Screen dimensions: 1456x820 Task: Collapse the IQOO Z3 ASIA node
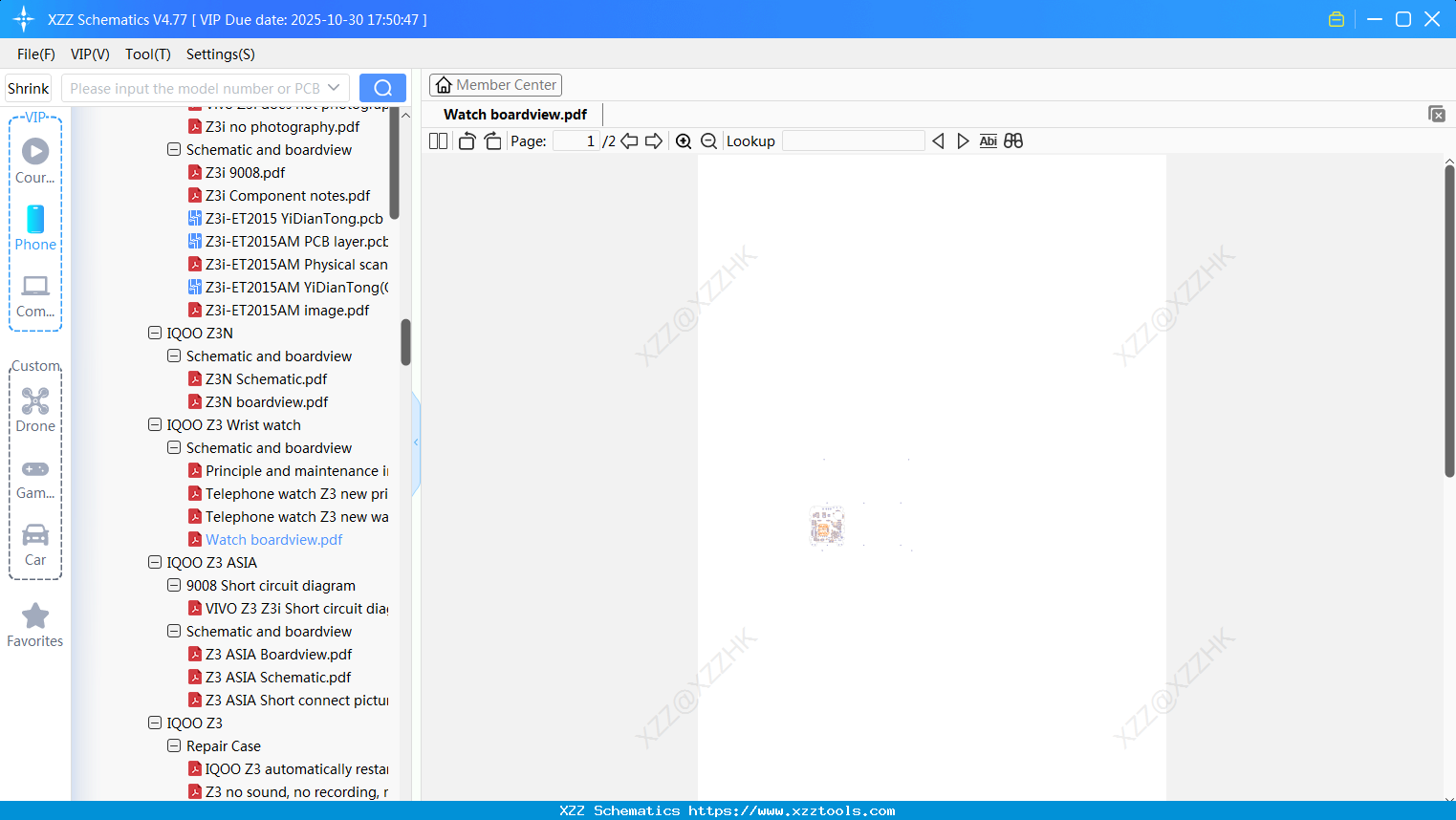pos(155,563)
